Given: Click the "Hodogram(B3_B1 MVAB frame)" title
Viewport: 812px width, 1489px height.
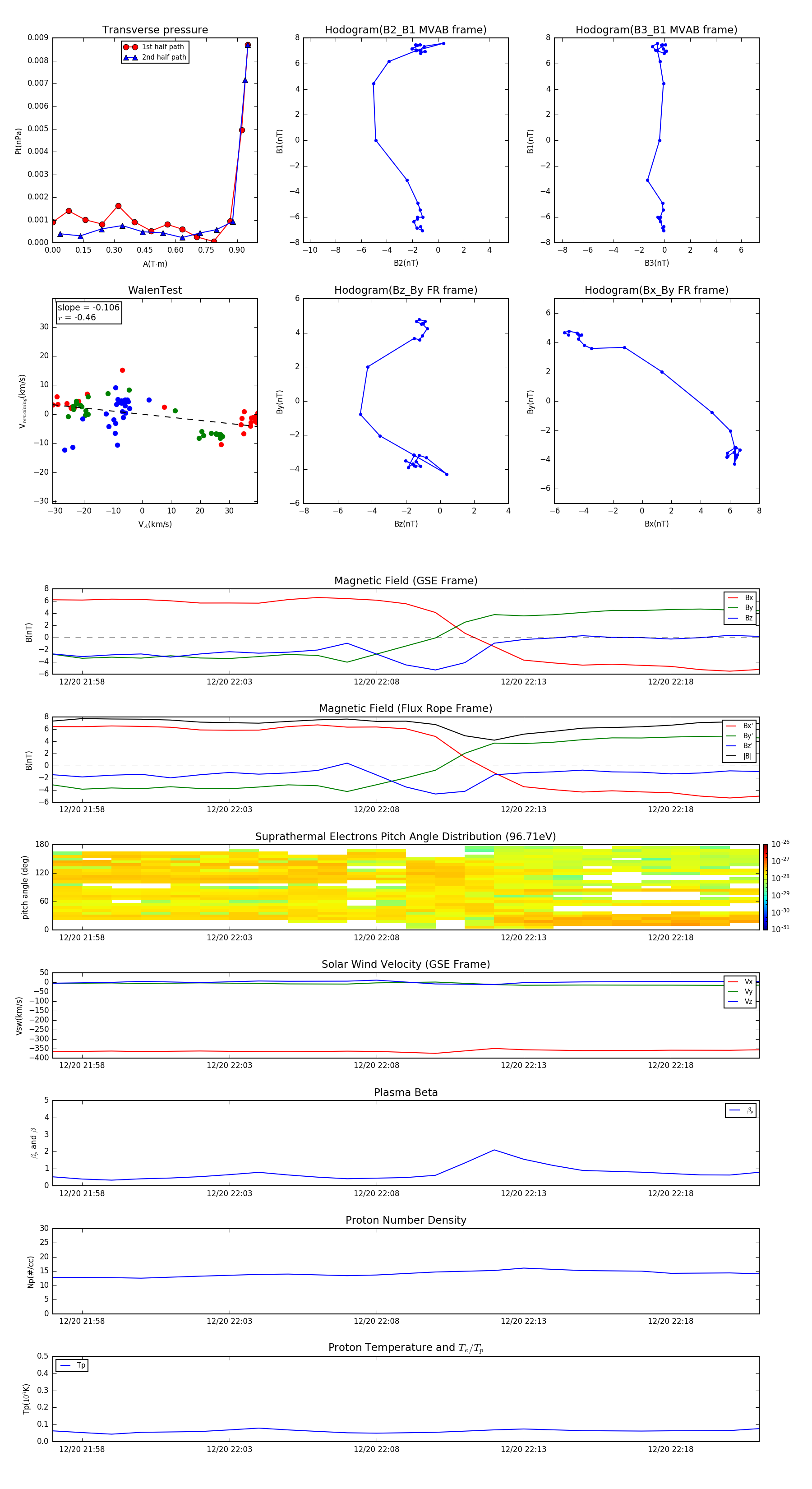Looking at the screenshot, I should tap(656, 30).
